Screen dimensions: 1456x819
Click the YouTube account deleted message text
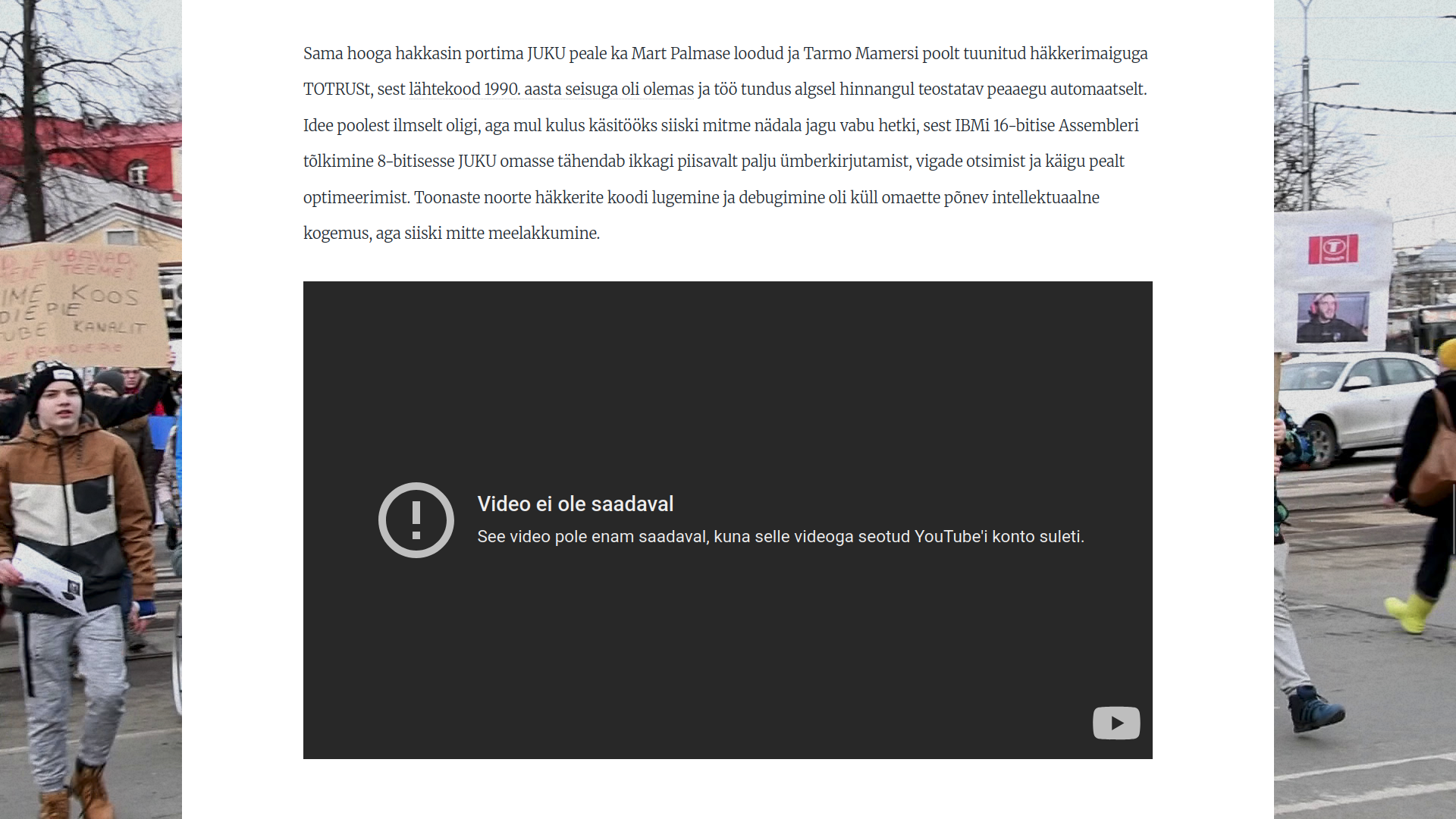pyautogui.click(x=780, y=536)
